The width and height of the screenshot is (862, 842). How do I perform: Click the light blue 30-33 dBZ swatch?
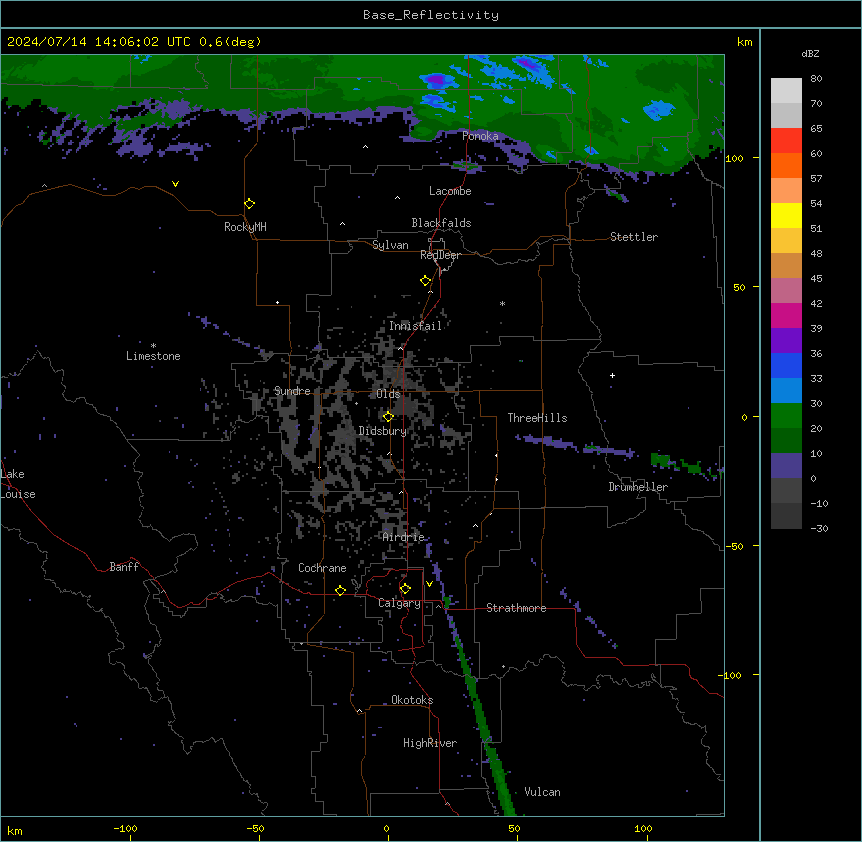point(786,391)
